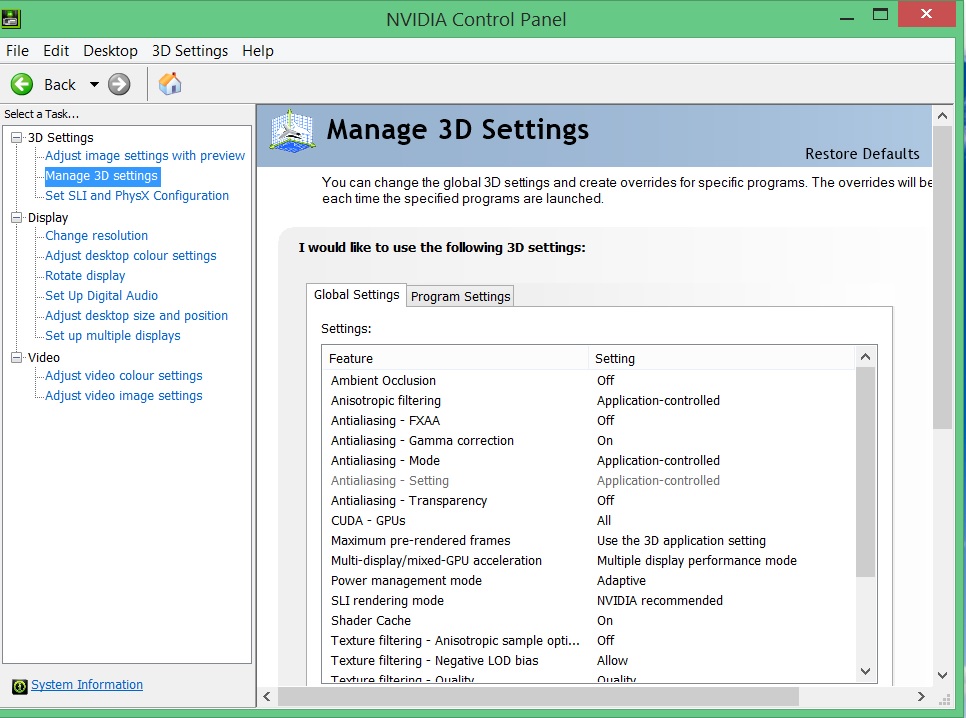Collapse the Display tree node
The height and width of the screenshot is (718, 966).
[x=17, y=218]
